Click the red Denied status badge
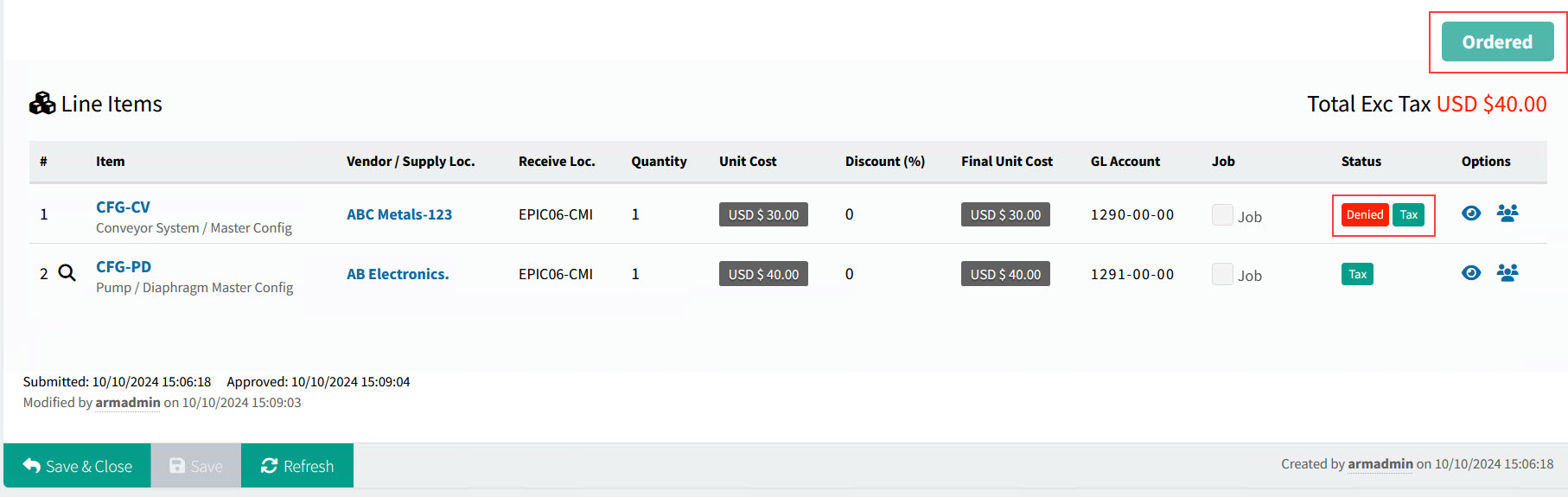 1364,215
